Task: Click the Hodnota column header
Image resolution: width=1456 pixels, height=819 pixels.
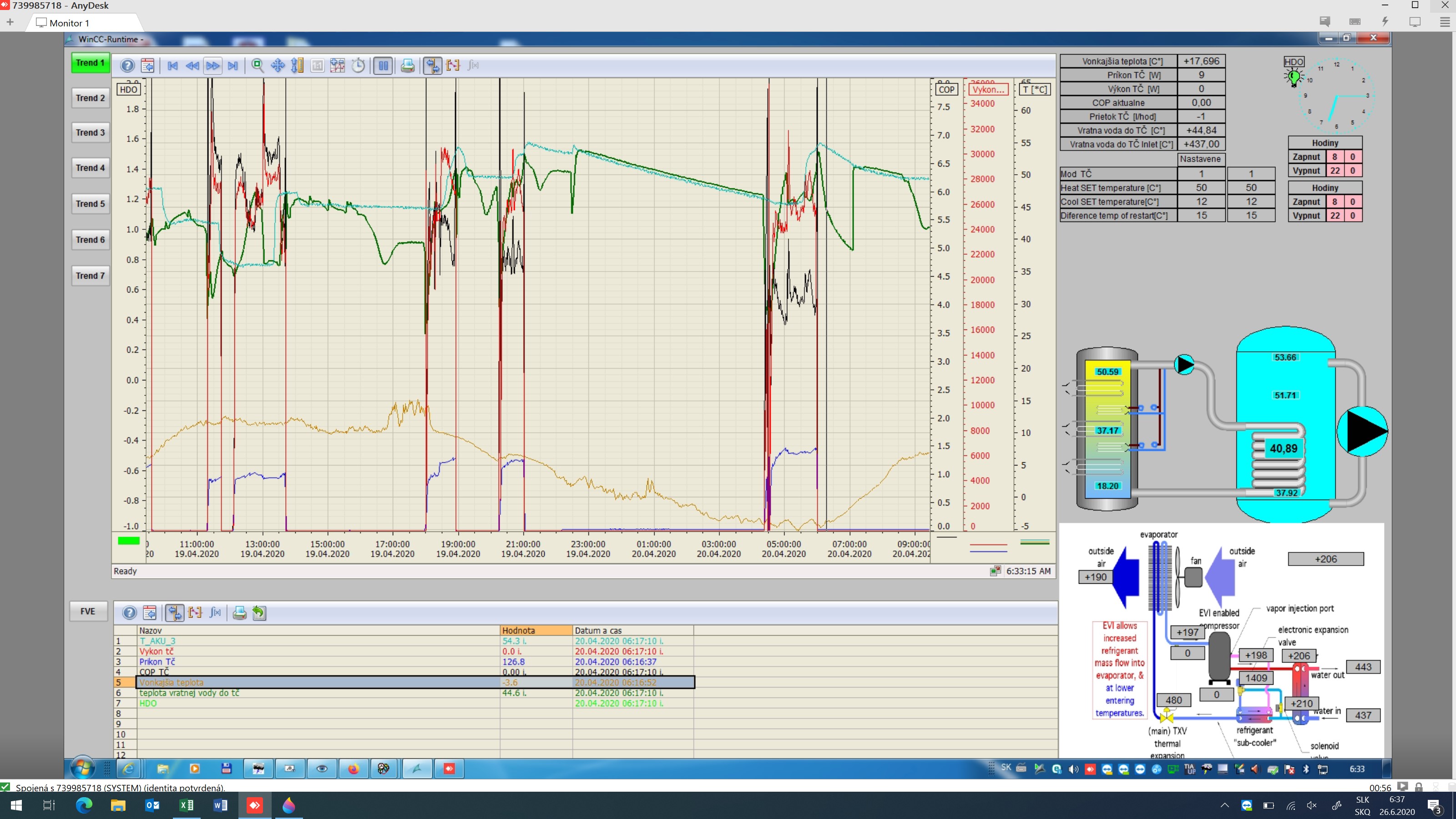Action: [535, 630]
